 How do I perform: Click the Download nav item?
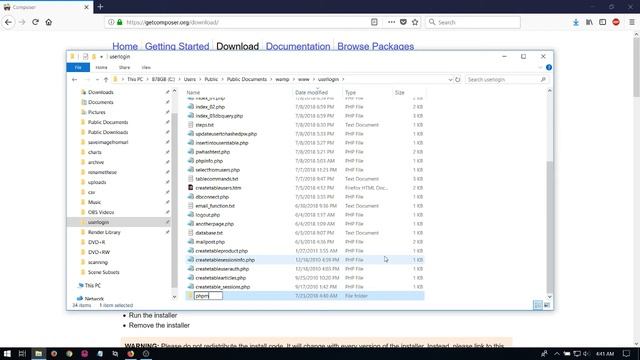pyautogui.click(x=238, y=46)
